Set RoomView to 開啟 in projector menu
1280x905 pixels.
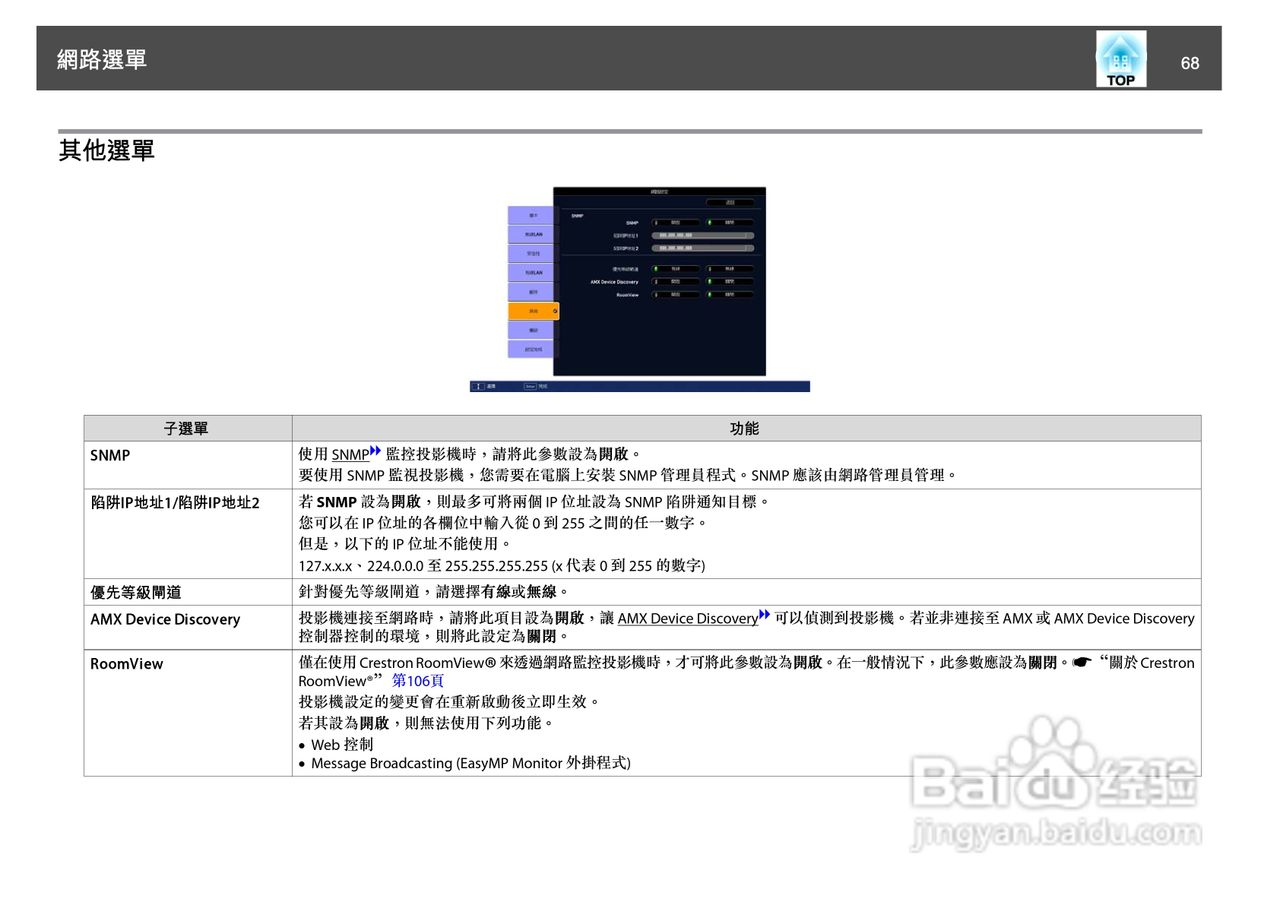tap(676, 295)
